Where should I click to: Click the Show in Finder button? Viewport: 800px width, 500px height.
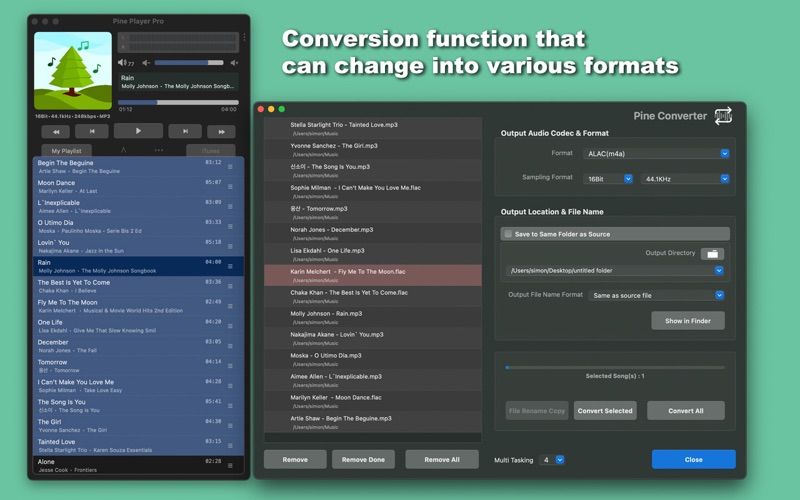[x=688, y=321]
